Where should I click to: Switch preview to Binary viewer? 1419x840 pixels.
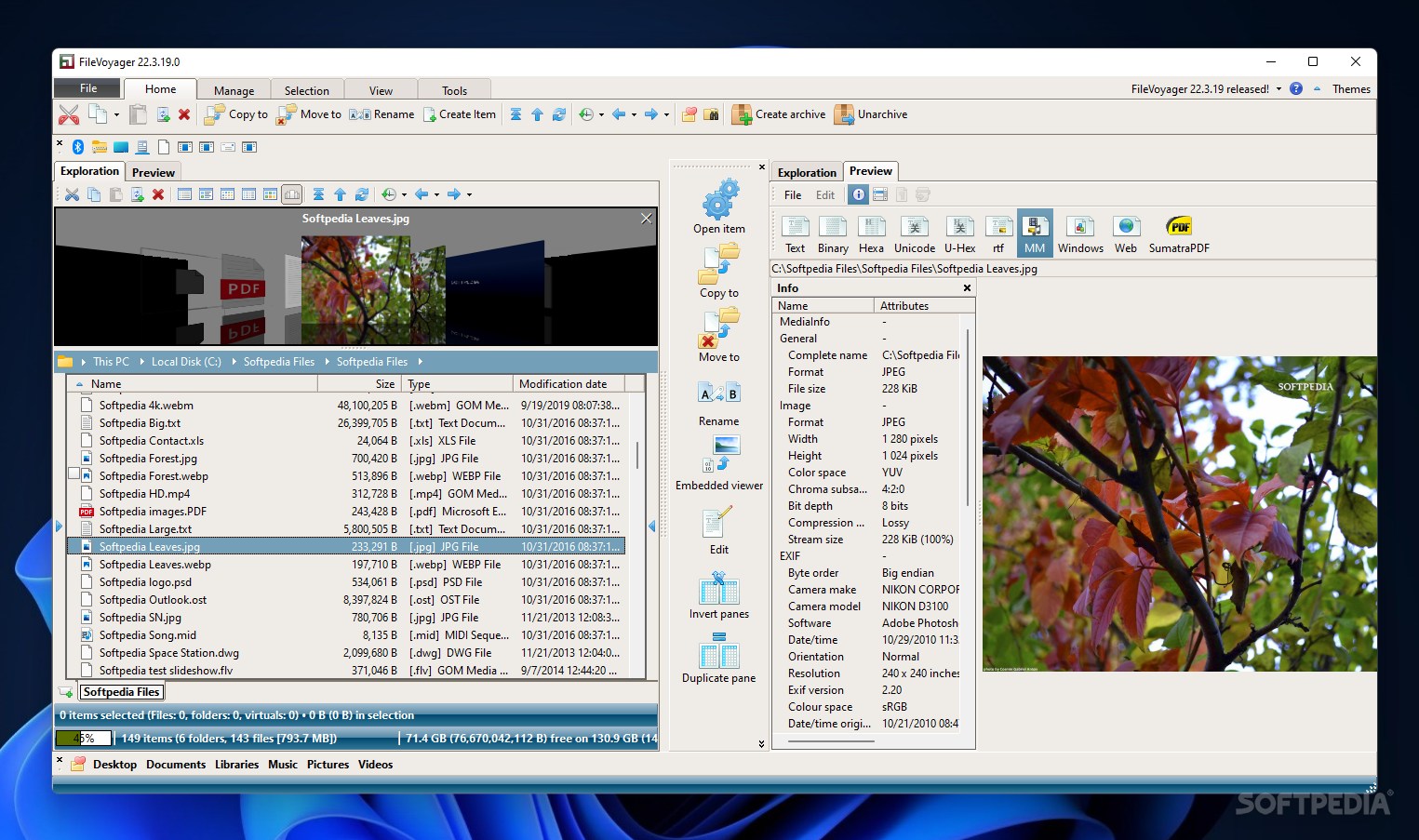point(833,233)
